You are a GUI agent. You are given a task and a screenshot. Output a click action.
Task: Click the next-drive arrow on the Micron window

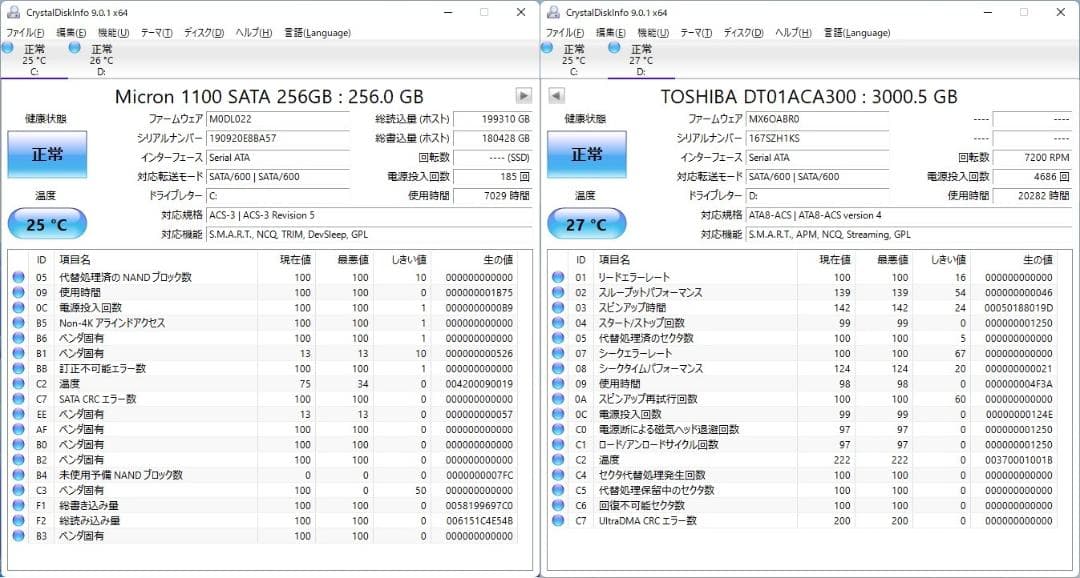coord(523,96)
